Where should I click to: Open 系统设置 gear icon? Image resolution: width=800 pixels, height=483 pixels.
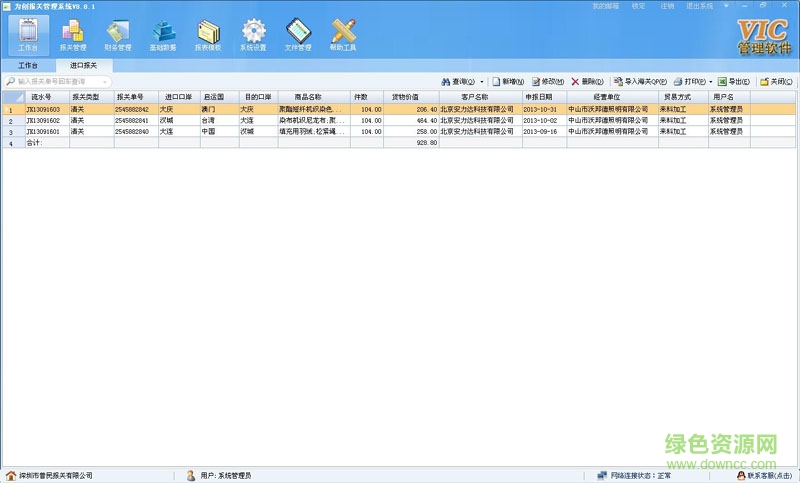pos(253,35)
